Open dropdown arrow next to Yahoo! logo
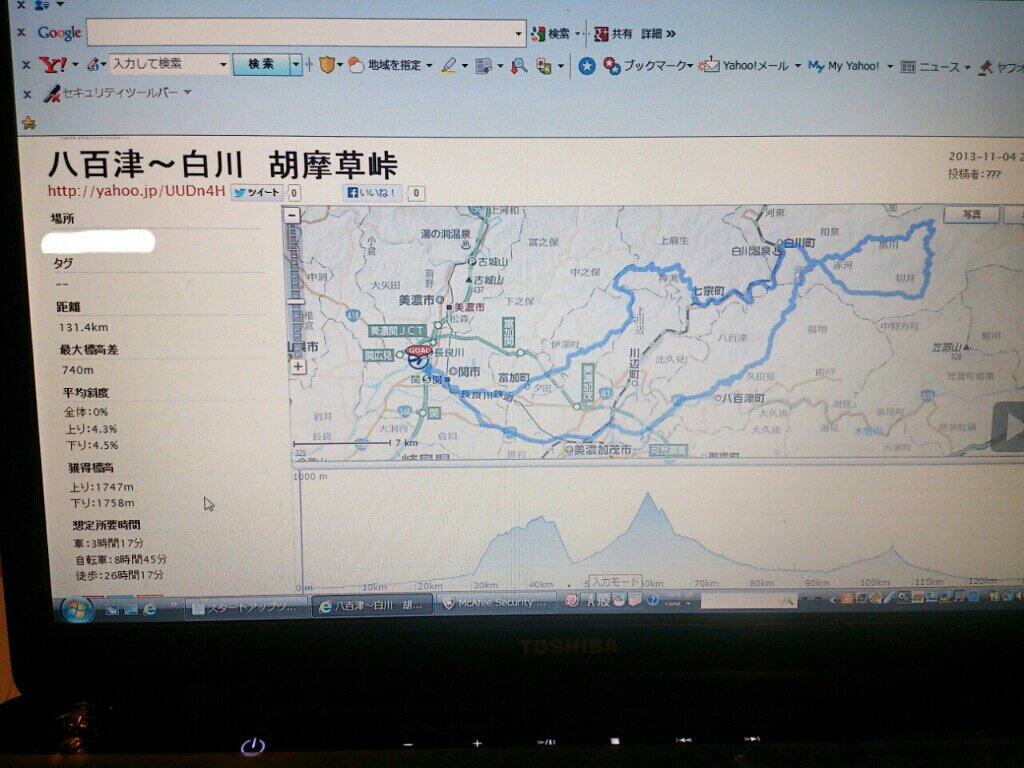This screenshot has height=768, width=1024. click(x=75, y=64)
